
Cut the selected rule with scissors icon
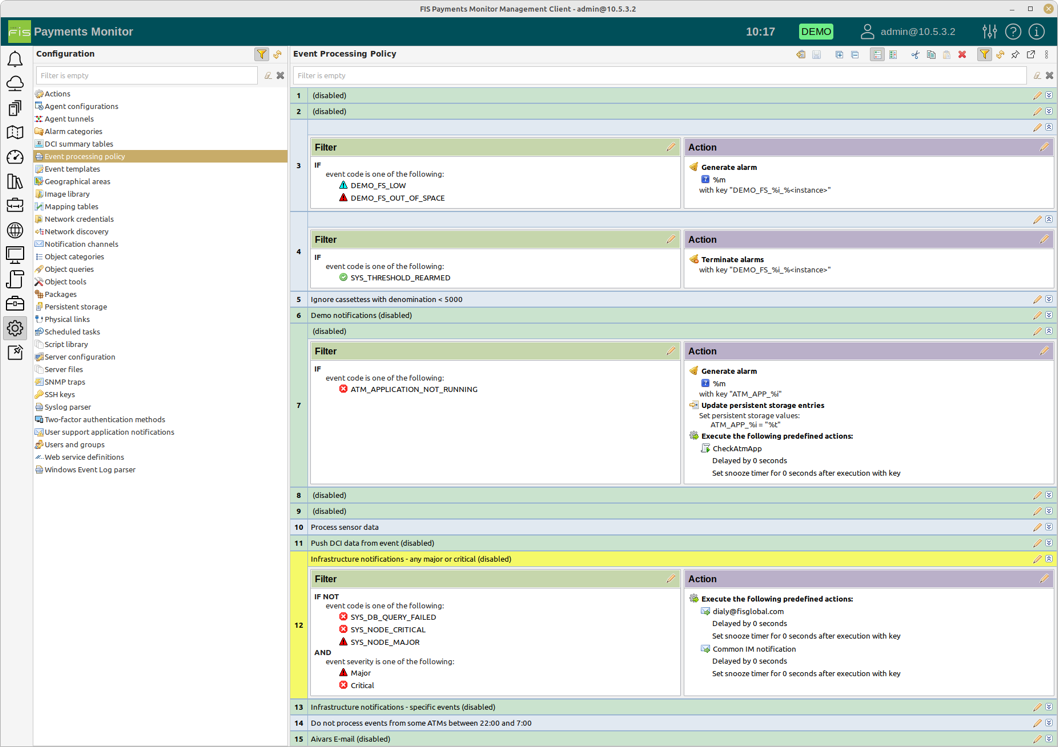pyautogui.click(x=914, y=54)
